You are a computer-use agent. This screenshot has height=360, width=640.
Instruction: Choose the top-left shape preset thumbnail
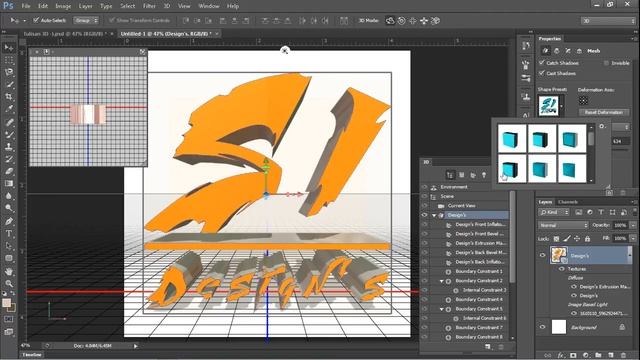[x=512, y=139]
